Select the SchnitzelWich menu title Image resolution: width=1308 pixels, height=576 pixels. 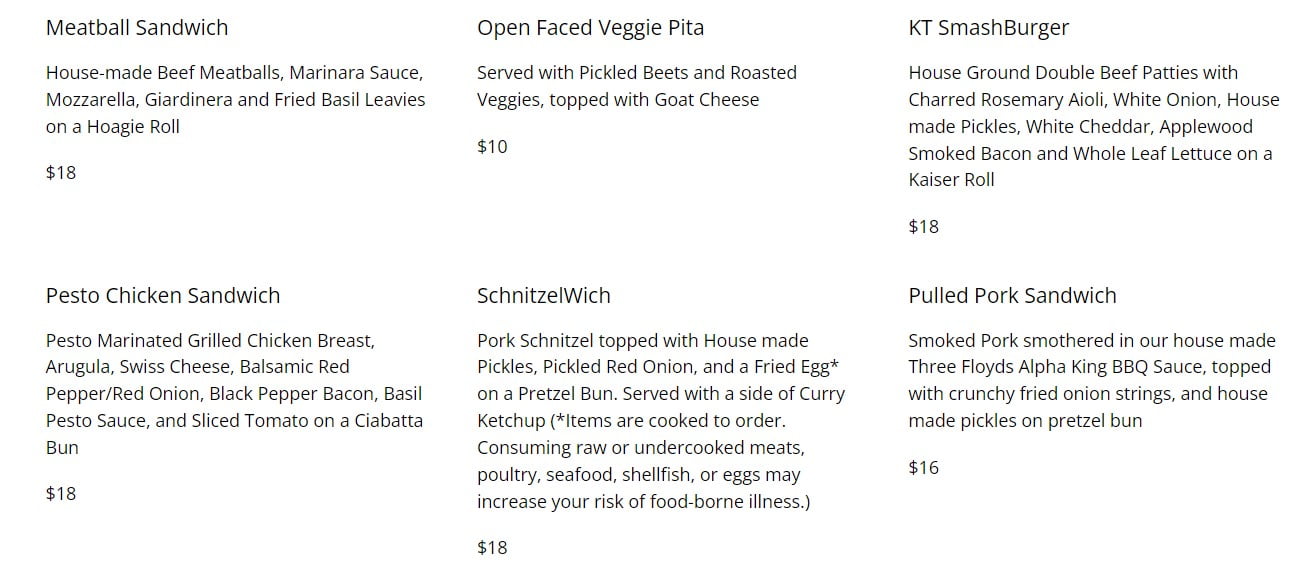pos(544,296)
